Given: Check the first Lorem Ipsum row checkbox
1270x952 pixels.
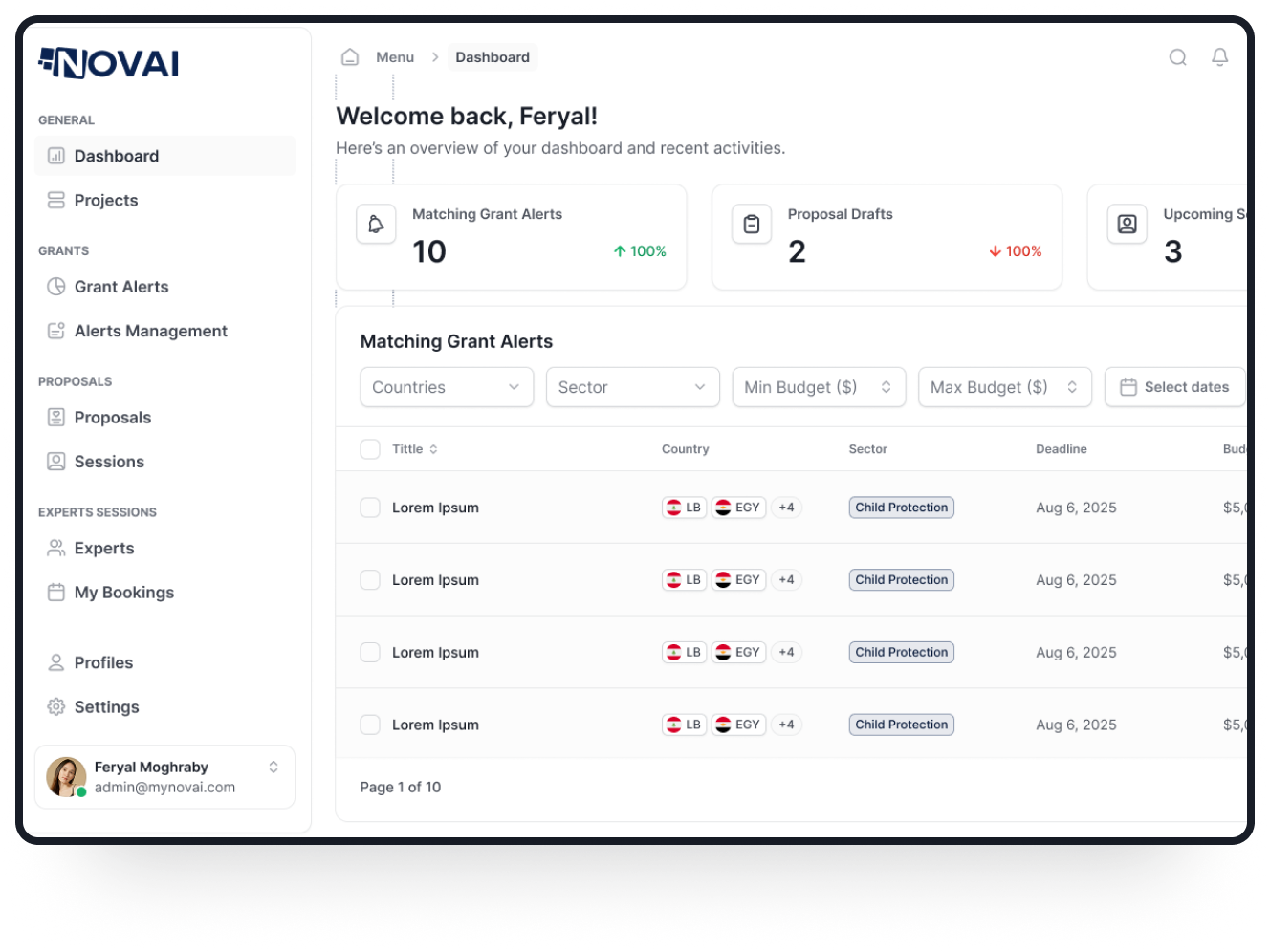Looking at the screenshot, I should pos(370,508).
